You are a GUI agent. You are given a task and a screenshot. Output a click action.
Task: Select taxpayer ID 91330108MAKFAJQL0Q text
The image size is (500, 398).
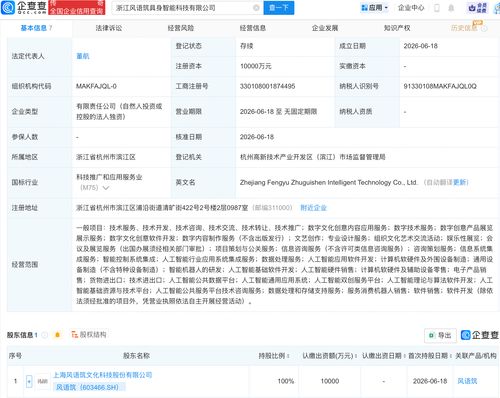440,86
